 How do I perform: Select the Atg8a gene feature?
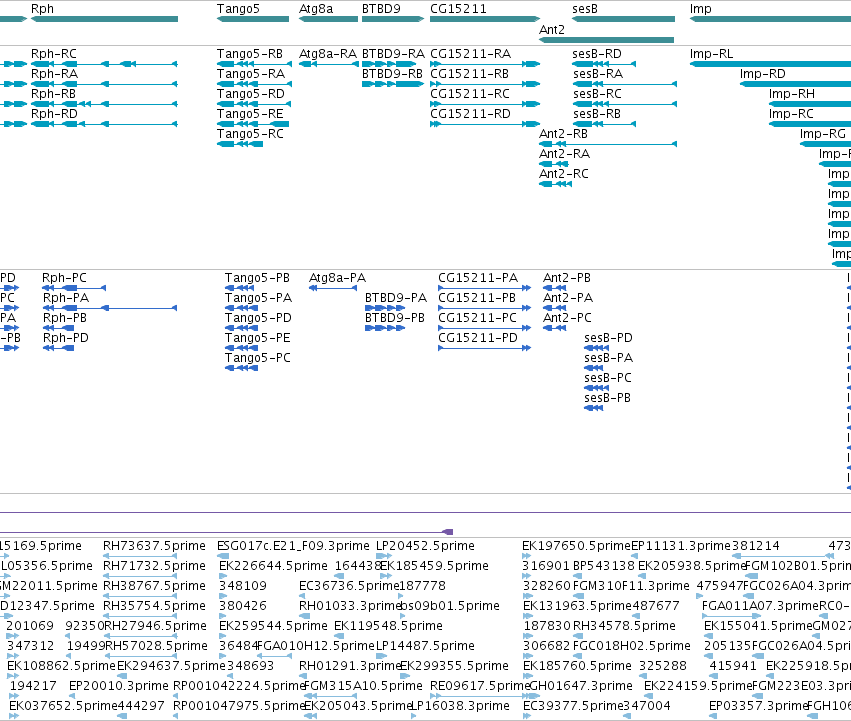coord(328,19)
